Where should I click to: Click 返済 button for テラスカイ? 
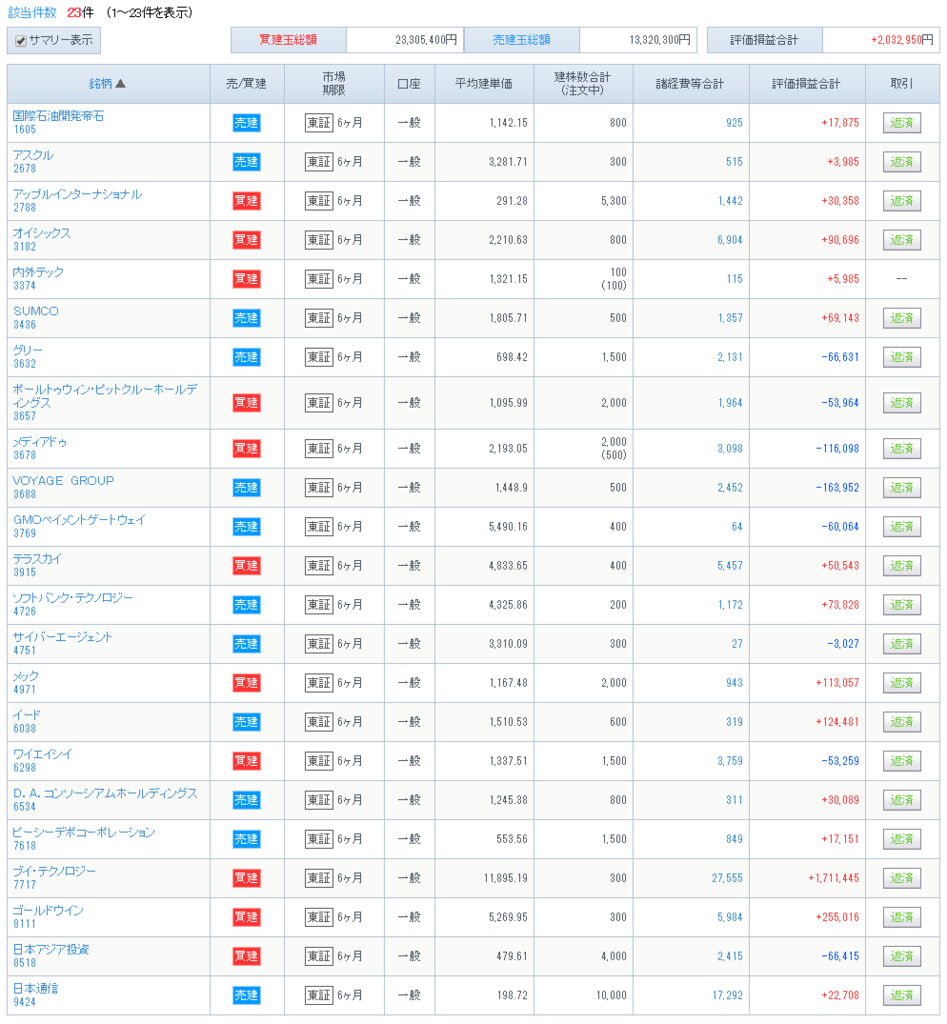point(901,566)
